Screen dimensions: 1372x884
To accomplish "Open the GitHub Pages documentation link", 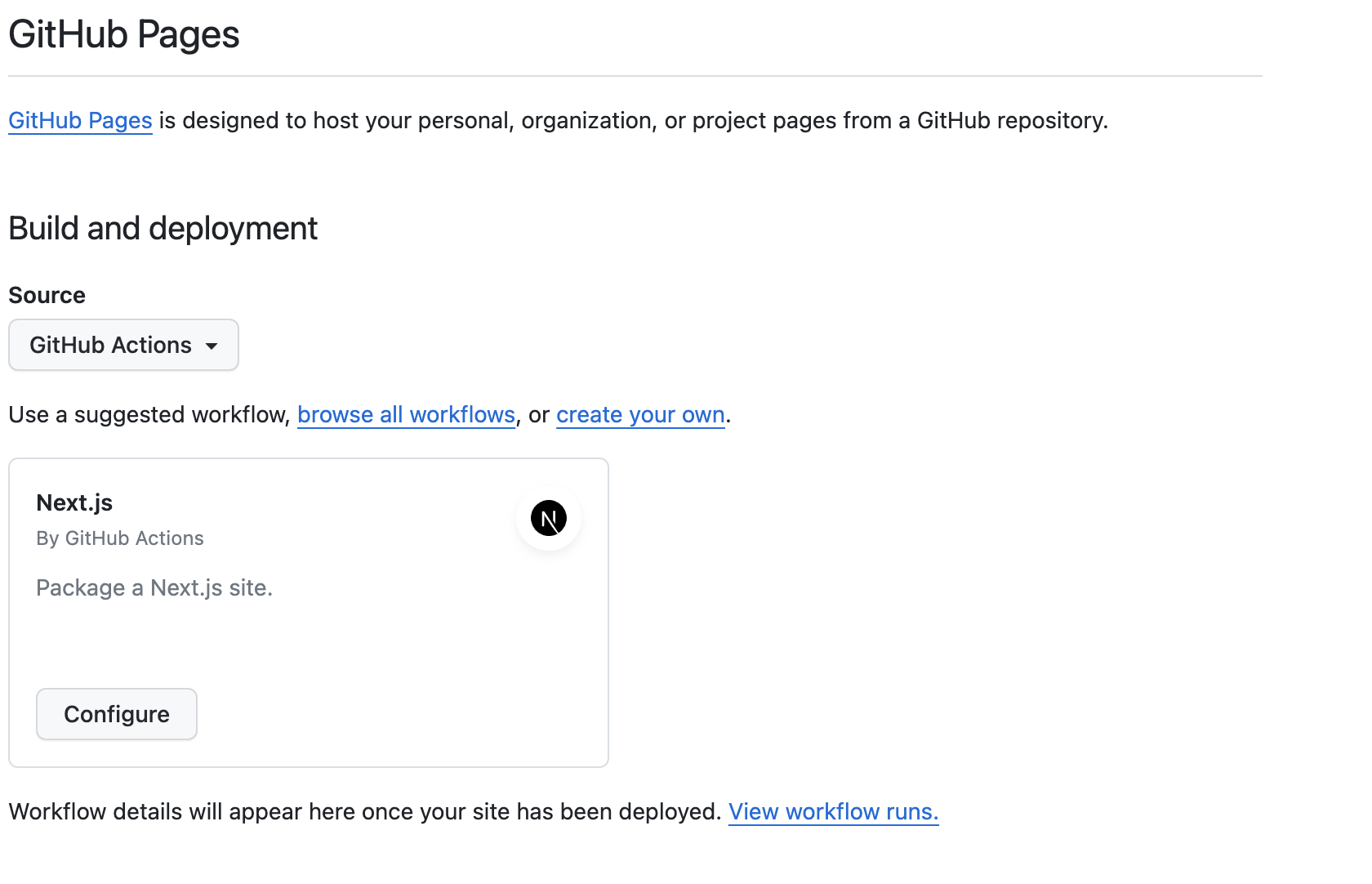I will pos(79,120).
